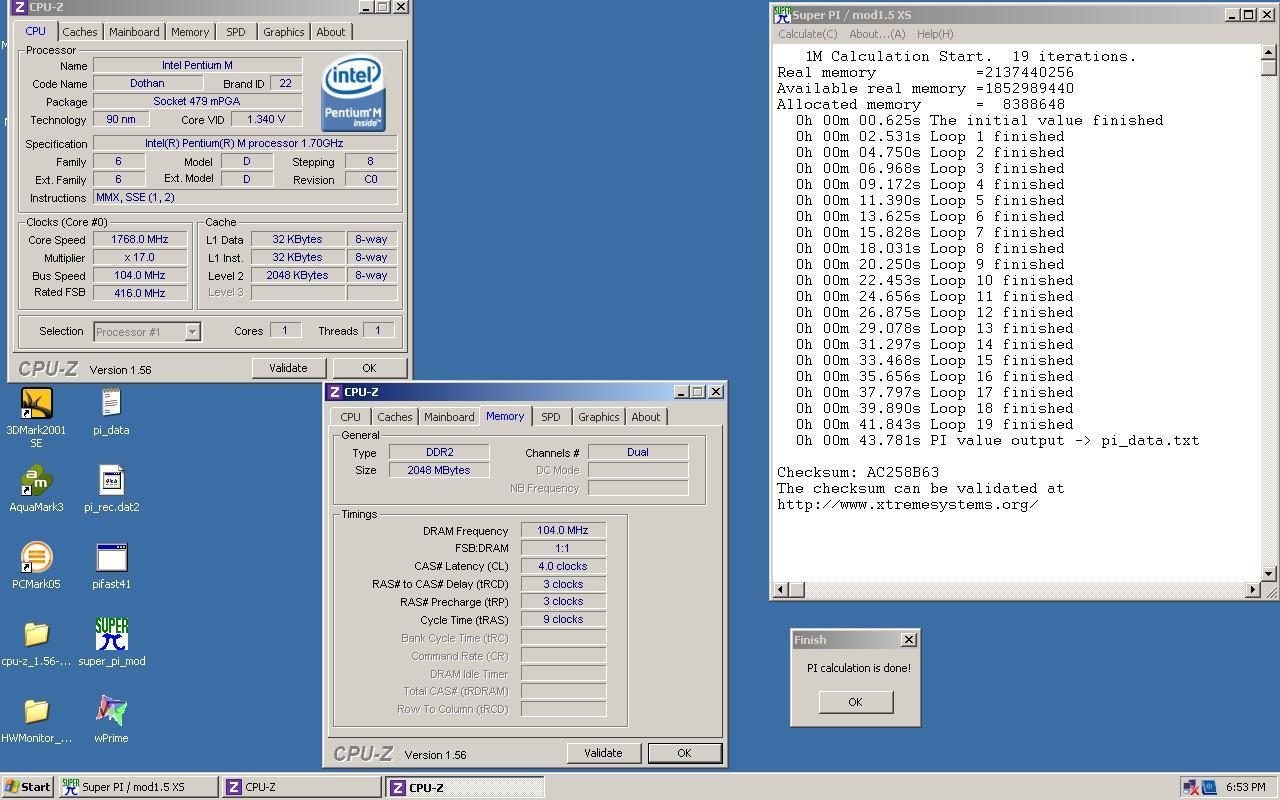Click the Intel Pentium M logo in CPU-Z
The height and width of the screenshot is (800, 1280).
(353, 94)
